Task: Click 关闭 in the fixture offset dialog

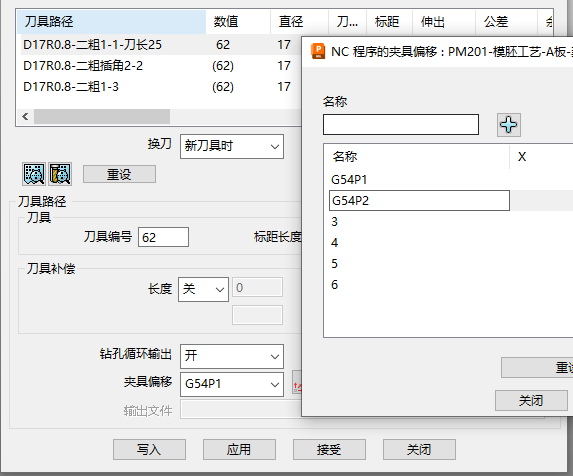Action: (x=531, y=400)
